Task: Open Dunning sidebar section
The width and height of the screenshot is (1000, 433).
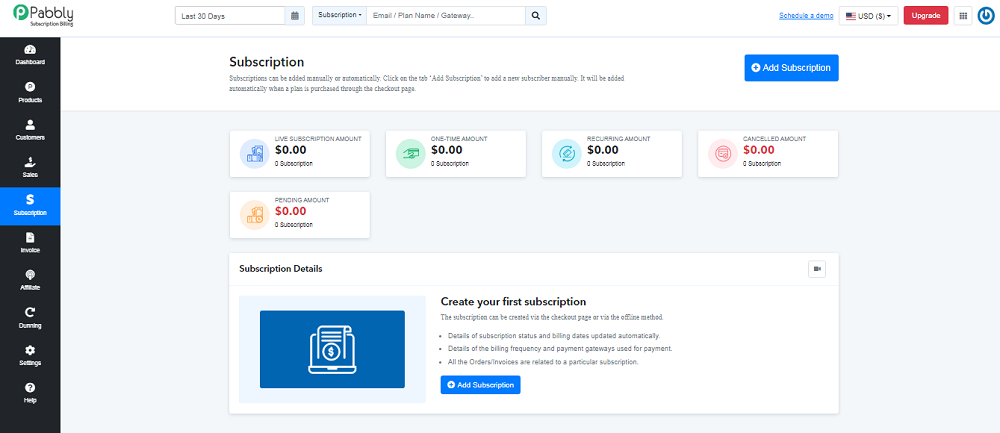Action: (x=30, y=318)
